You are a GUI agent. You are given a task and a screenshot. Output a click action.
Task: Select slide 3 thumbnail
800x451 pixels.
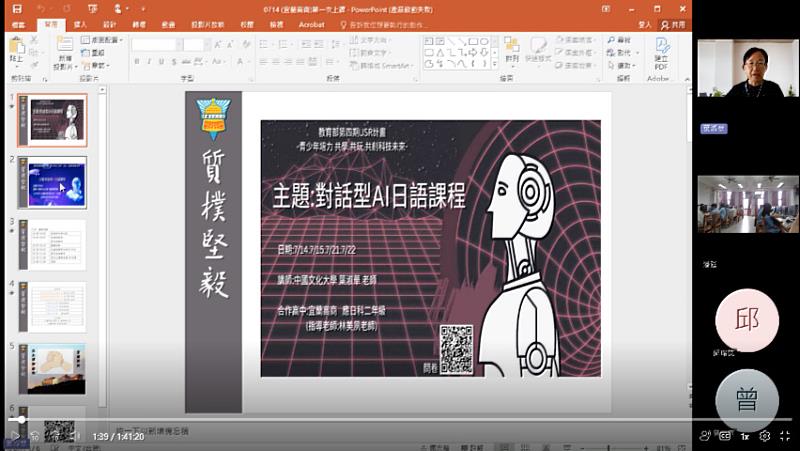(53, 245)
